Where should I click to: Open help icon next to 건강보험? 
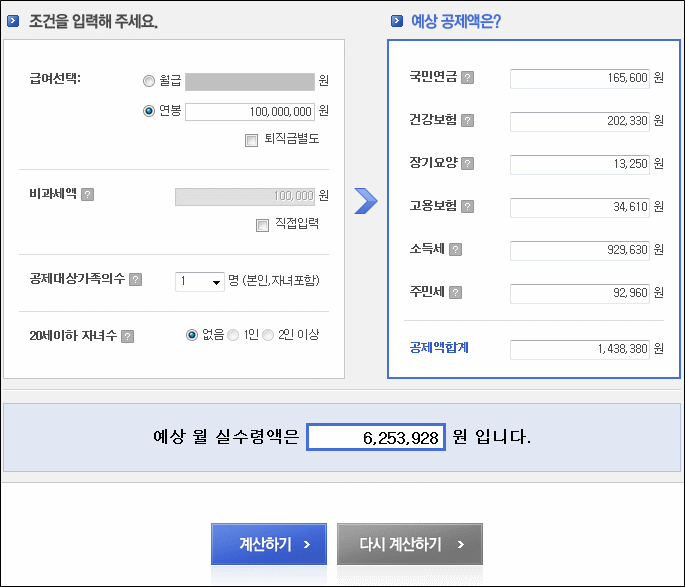pos(467,121)
